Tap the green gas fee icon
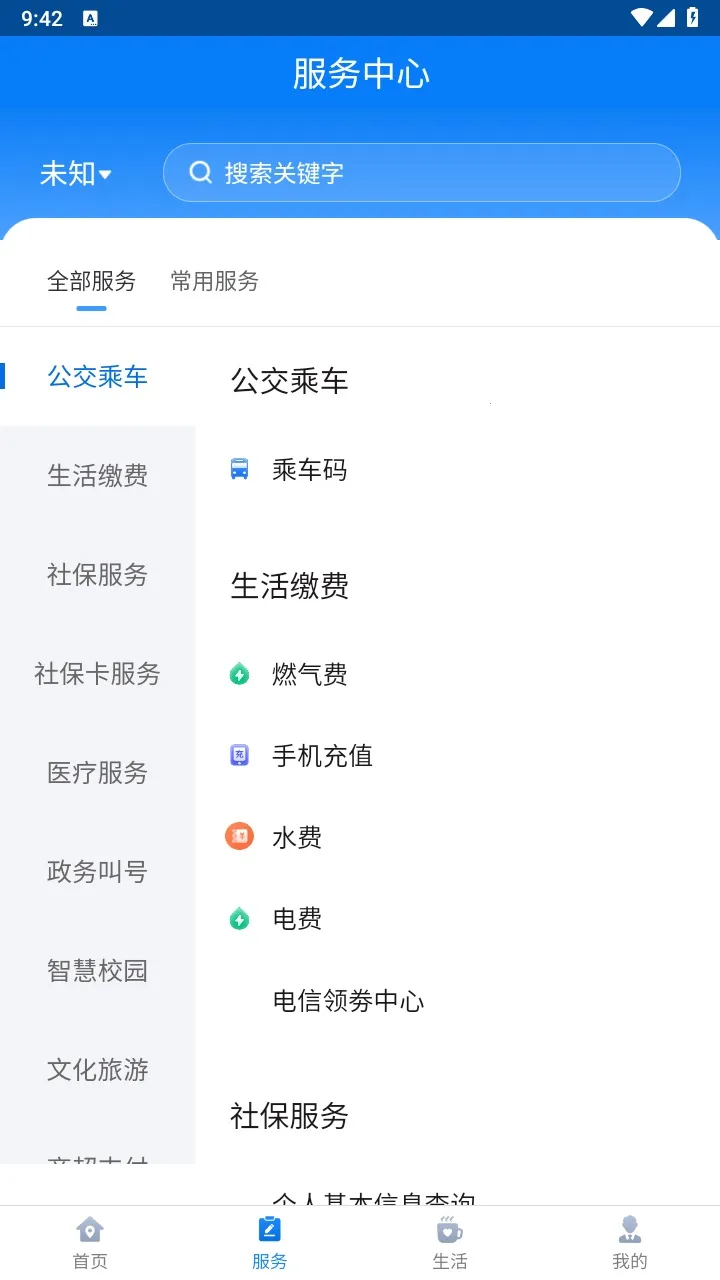720x1280 pixels. click(x=240, y=675)
